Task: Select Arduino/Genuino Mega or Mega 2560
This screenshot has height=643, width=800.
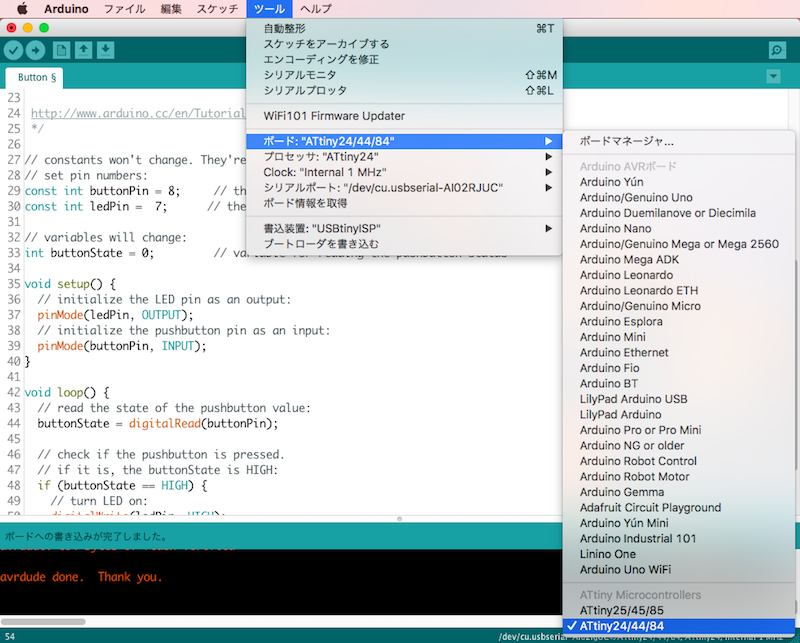Action: click(679, 244)
